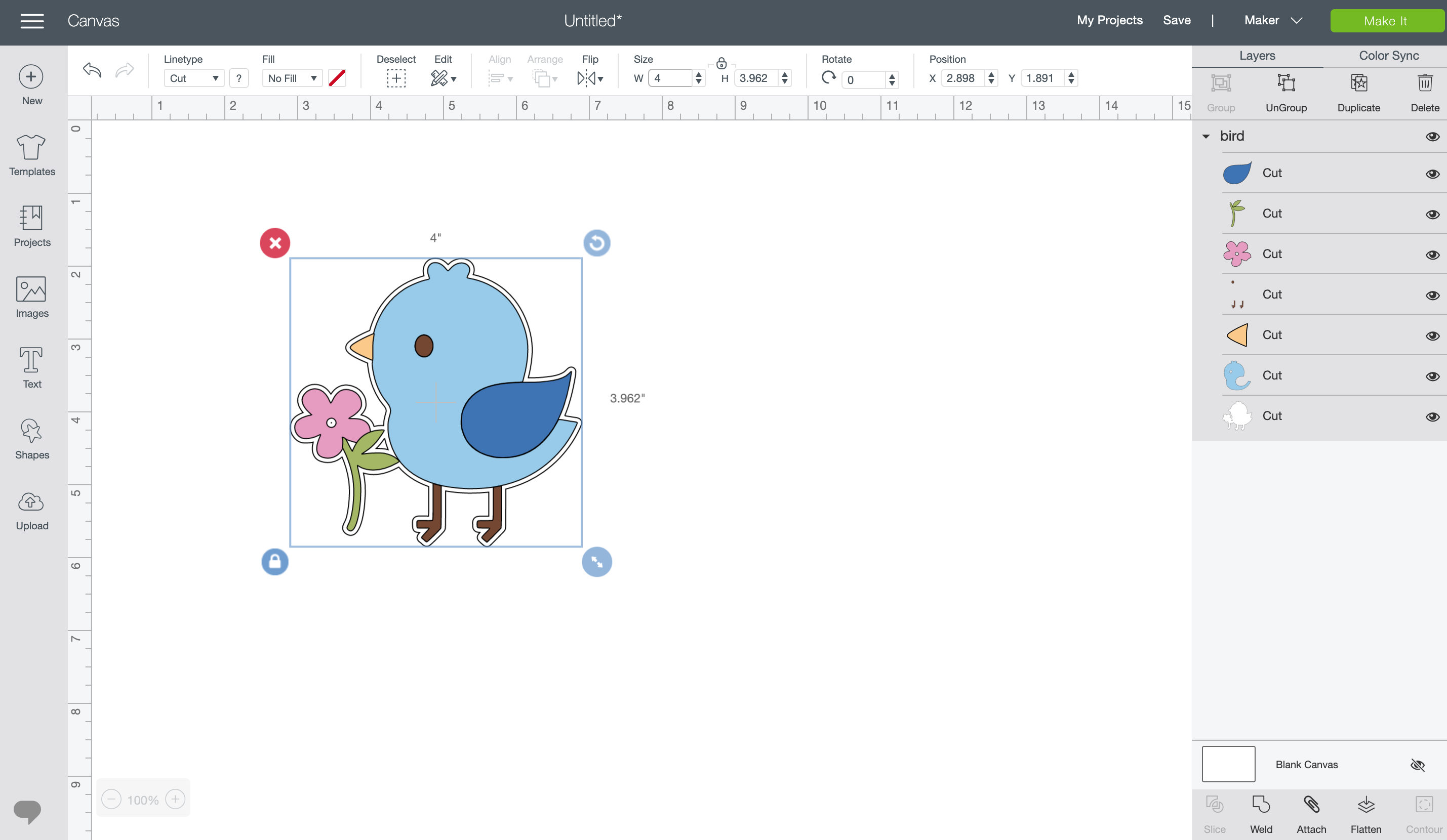This screenshot has width=1447, height=840.
Task: Click the fill color swatch
Action: [337, 78]
